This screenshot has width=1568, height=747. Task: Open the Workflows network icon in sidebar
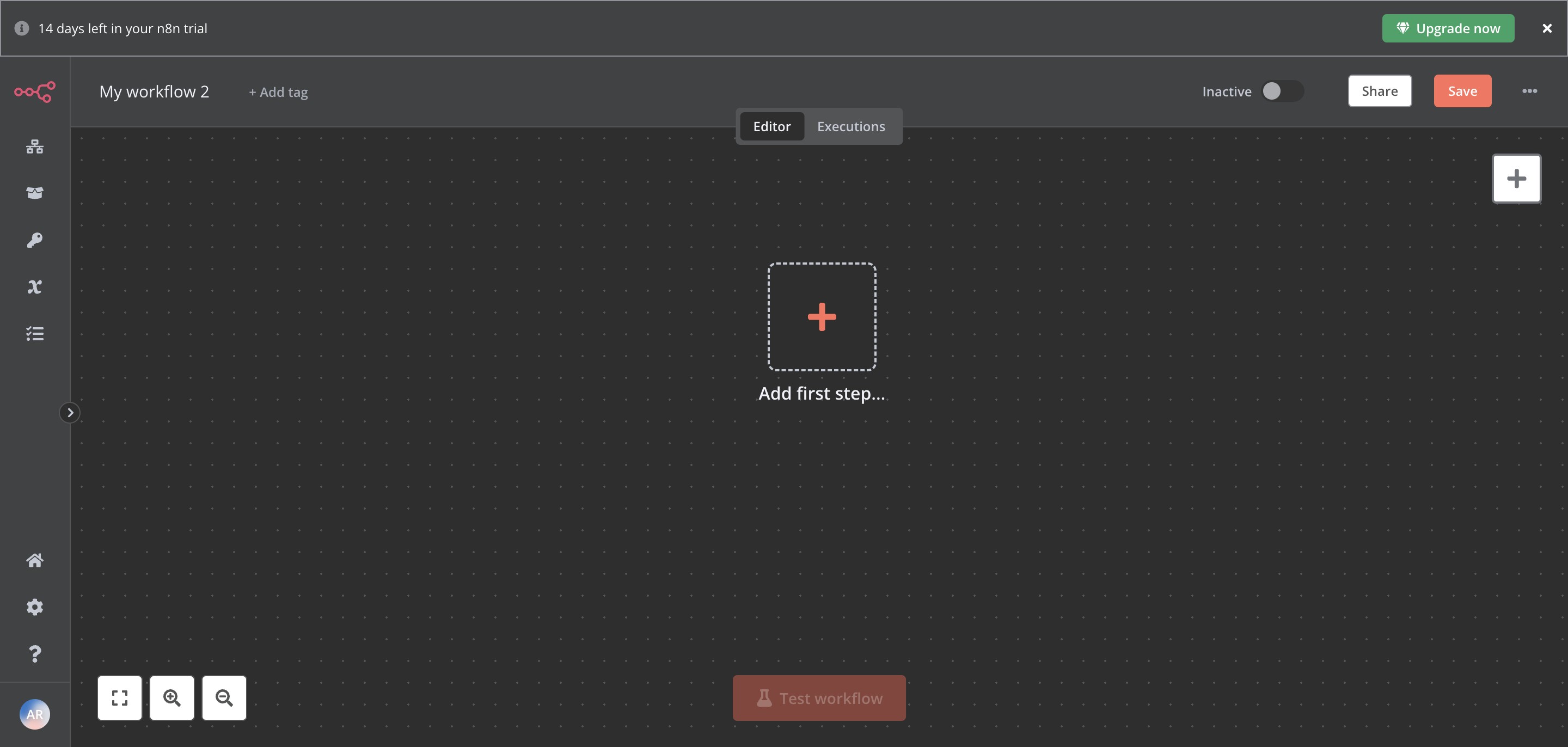click(x=35, y=146)
